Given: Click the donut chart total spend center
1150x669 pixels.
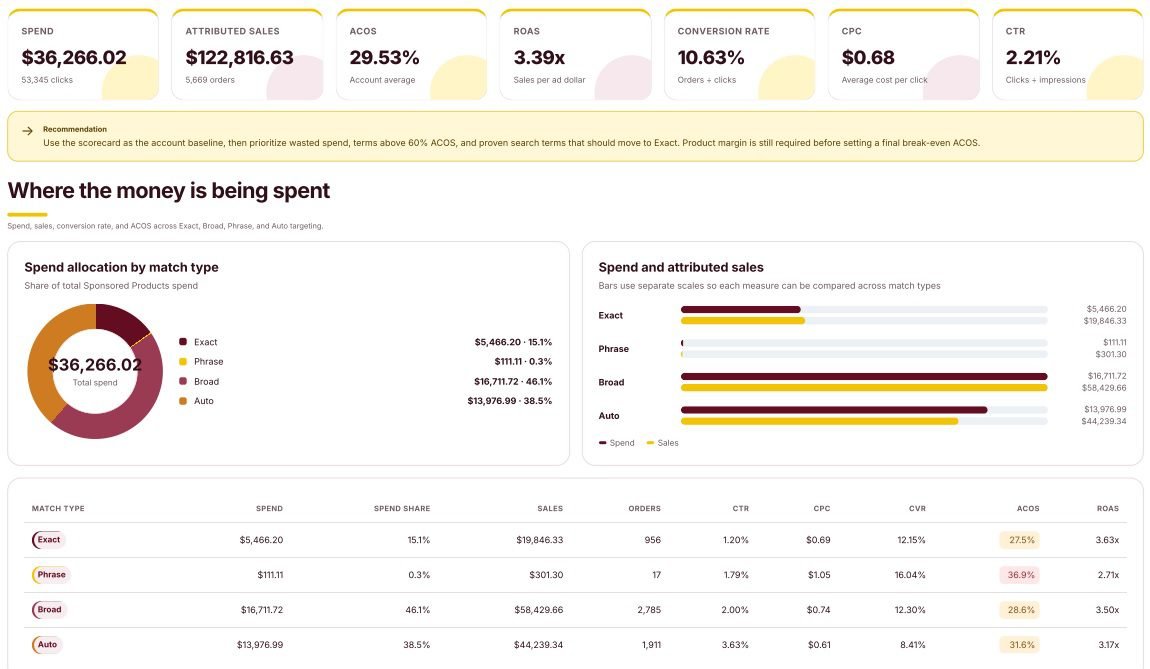Looking at the screenshot, I should coord(95,370).
